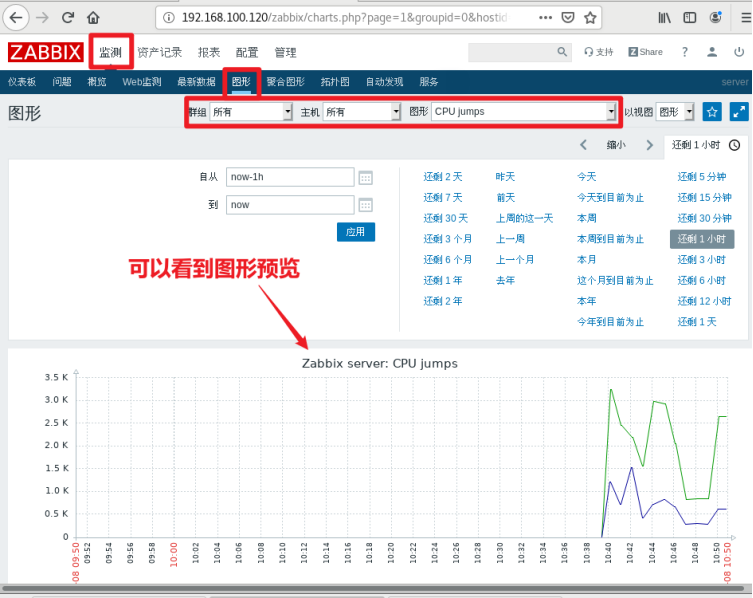Click the browser forward arrow
Viewport: 753px width, 598px height.
click(43, 18)
